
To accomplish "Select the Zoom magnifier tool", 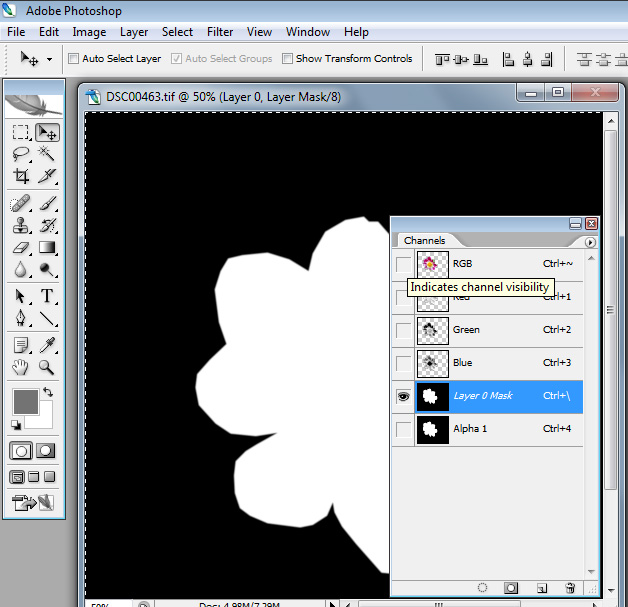I will click(47, 367).
